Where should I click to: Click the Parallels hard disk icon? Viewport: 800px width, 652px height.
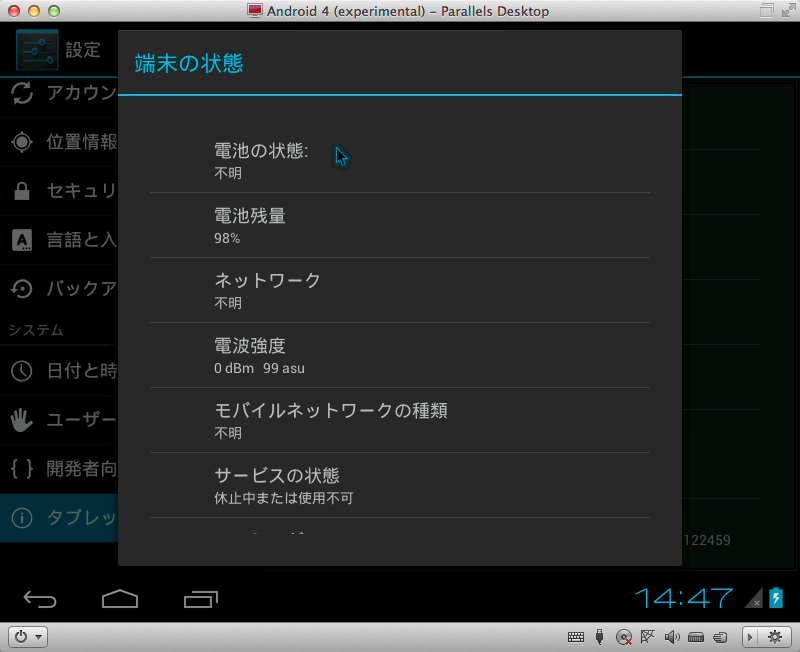696,637
